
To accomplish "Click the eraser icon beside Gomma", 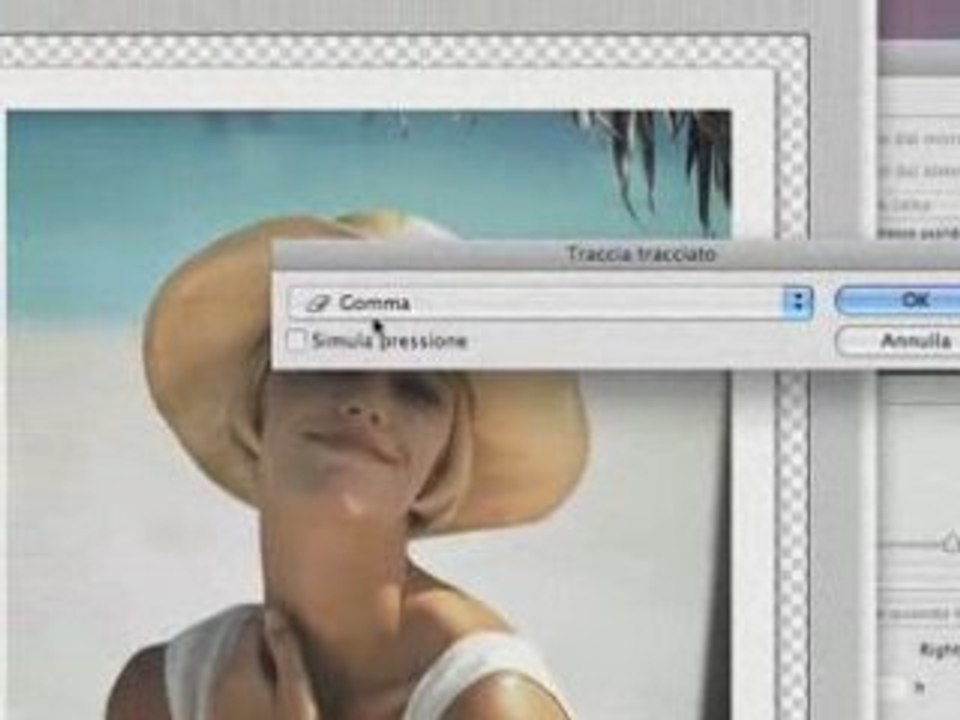I will [318, 303].
